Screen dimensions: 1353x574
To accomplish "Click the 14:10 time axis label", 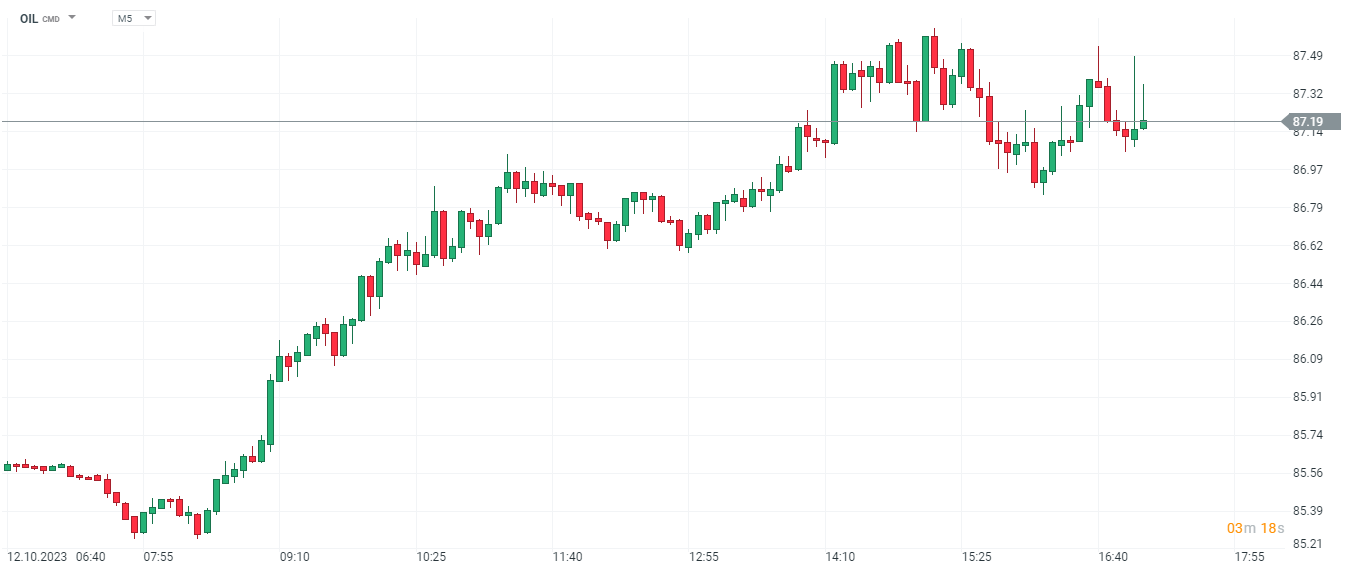I will click(840, 557).
